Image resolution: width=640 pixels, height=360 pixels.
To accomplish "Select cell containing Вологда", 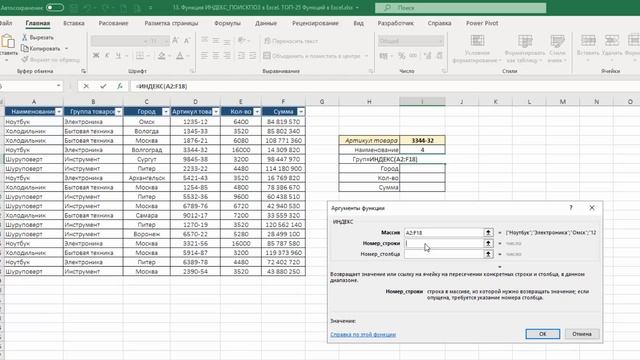I will point(147,131).
